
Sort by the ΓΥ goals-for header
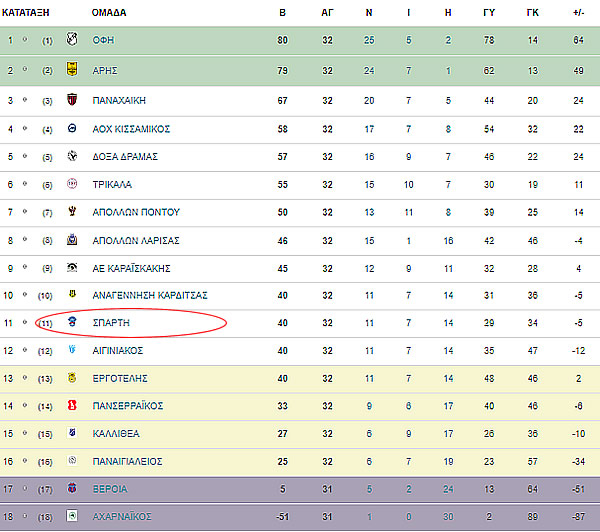click(489, 13)
